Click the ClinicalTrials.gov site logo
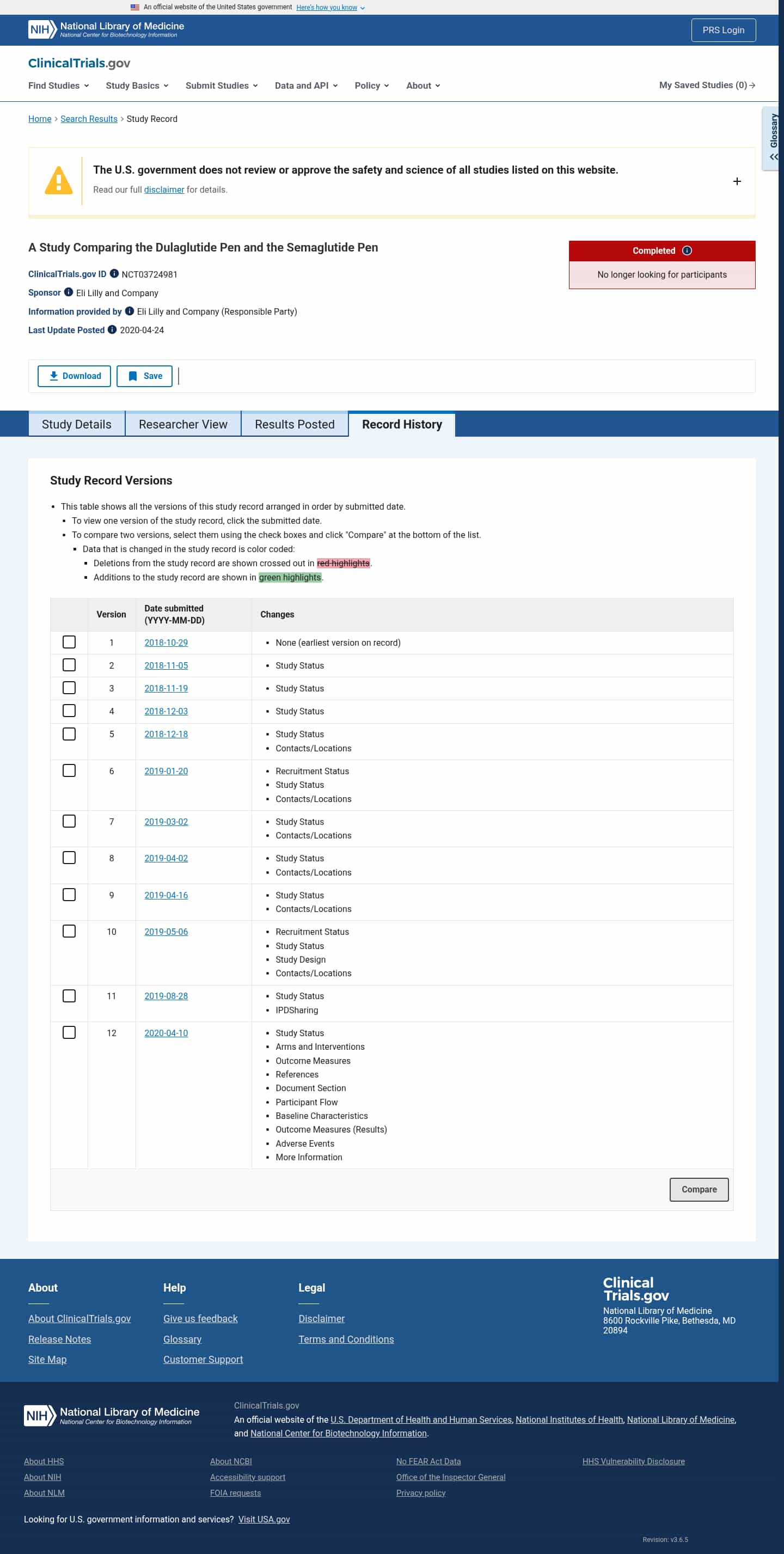 (79, 63)
